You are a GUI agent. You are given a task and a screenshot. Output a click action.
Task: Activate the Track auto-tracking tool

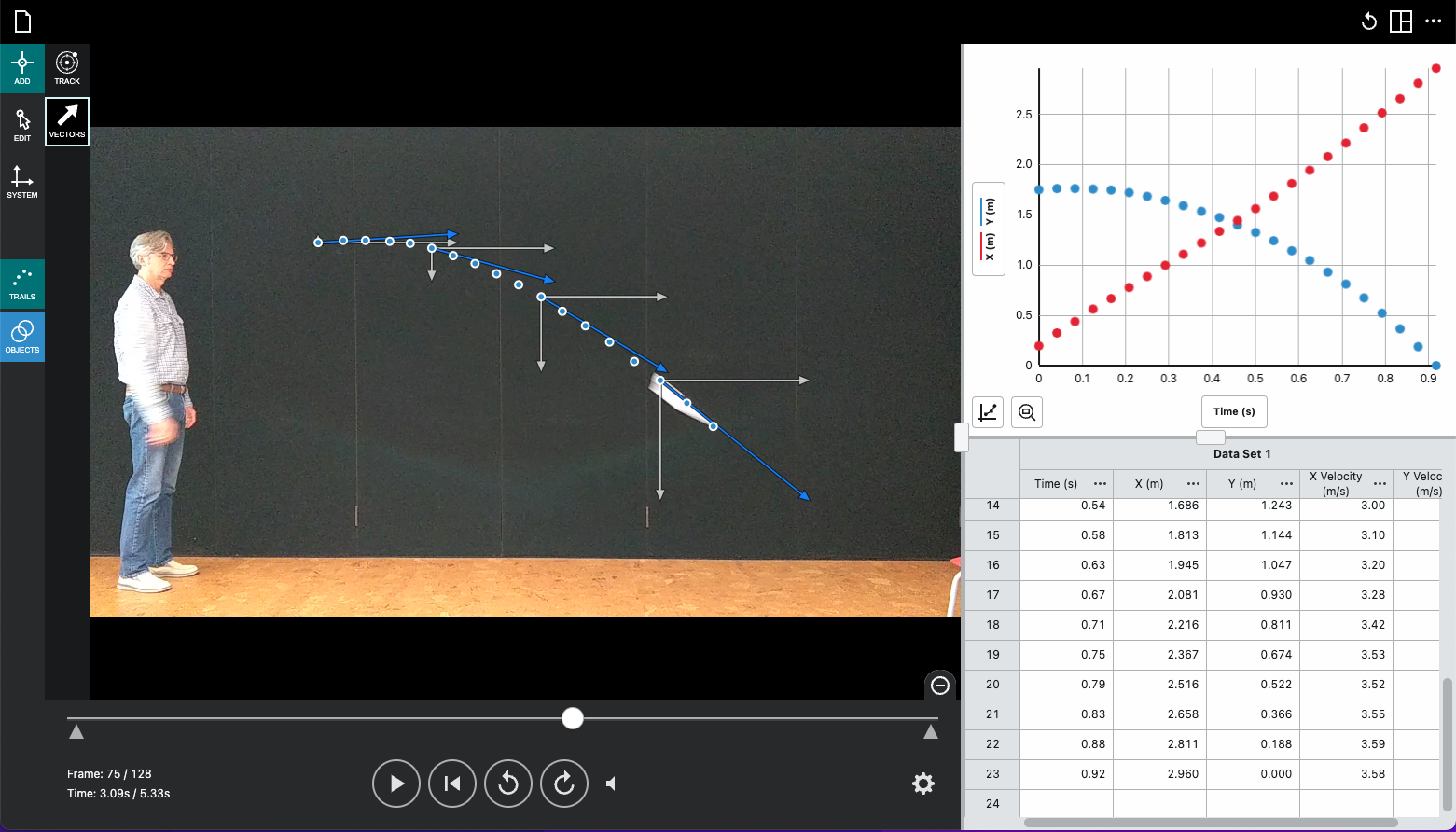67,68
